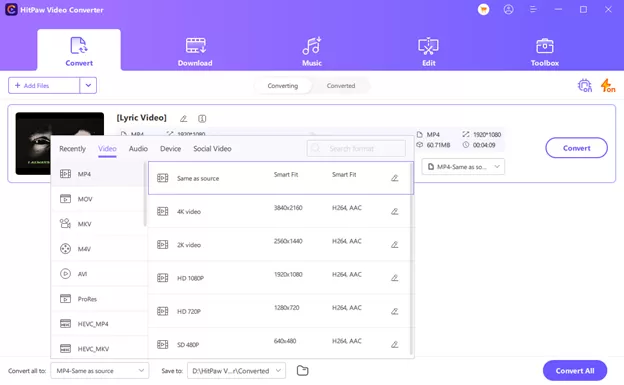
Task: Choose the M4V format in the list
Action: (x=98, y=249)
